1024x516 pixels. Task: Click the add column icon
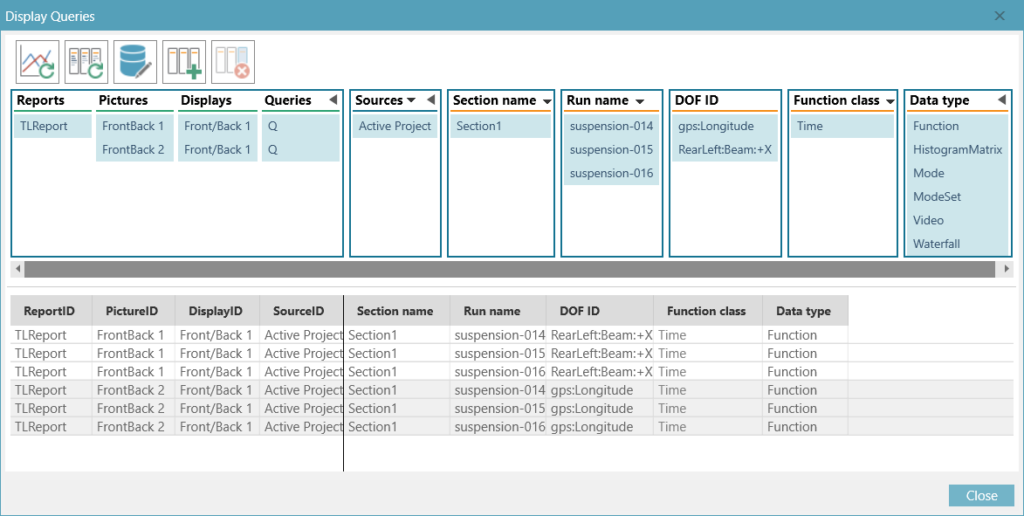tap(184, 62)
